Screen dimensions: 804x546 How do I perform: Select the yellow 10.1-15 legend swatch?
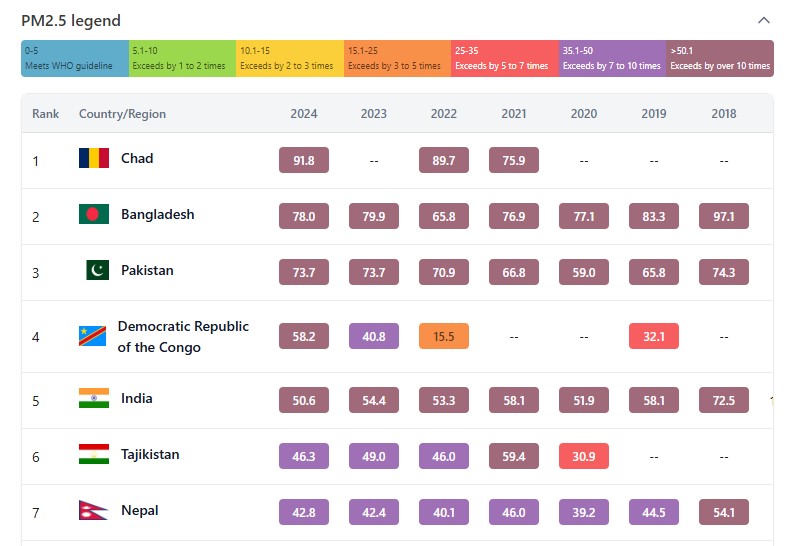[290, 58]
